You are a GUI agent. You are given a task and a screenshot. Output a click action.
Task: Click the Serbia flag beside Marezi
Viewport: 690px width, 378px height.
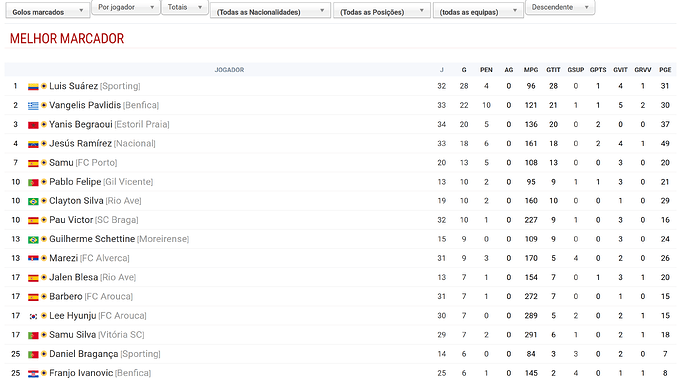(x=33, y=258)
